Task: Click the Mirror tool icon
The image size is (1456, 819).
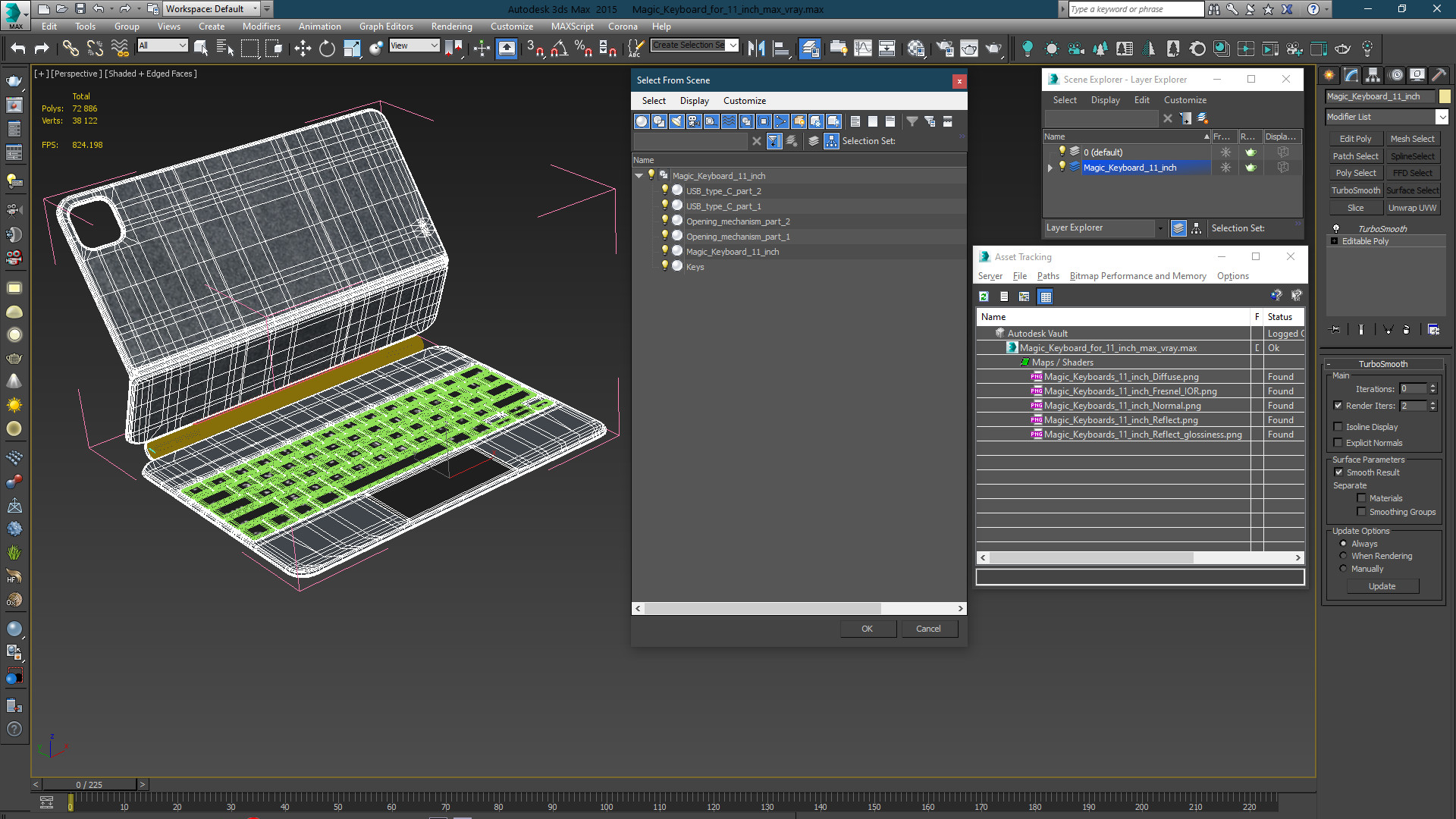Action: pos(756,49)
